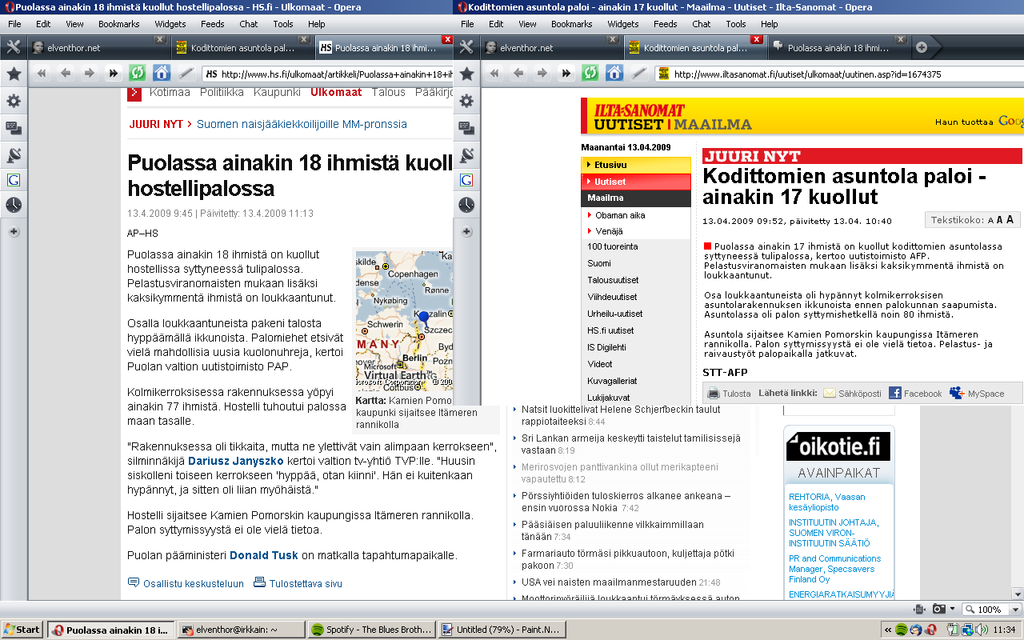
Task: Open the Tools menu in the right window
Action: pos(736,24)
